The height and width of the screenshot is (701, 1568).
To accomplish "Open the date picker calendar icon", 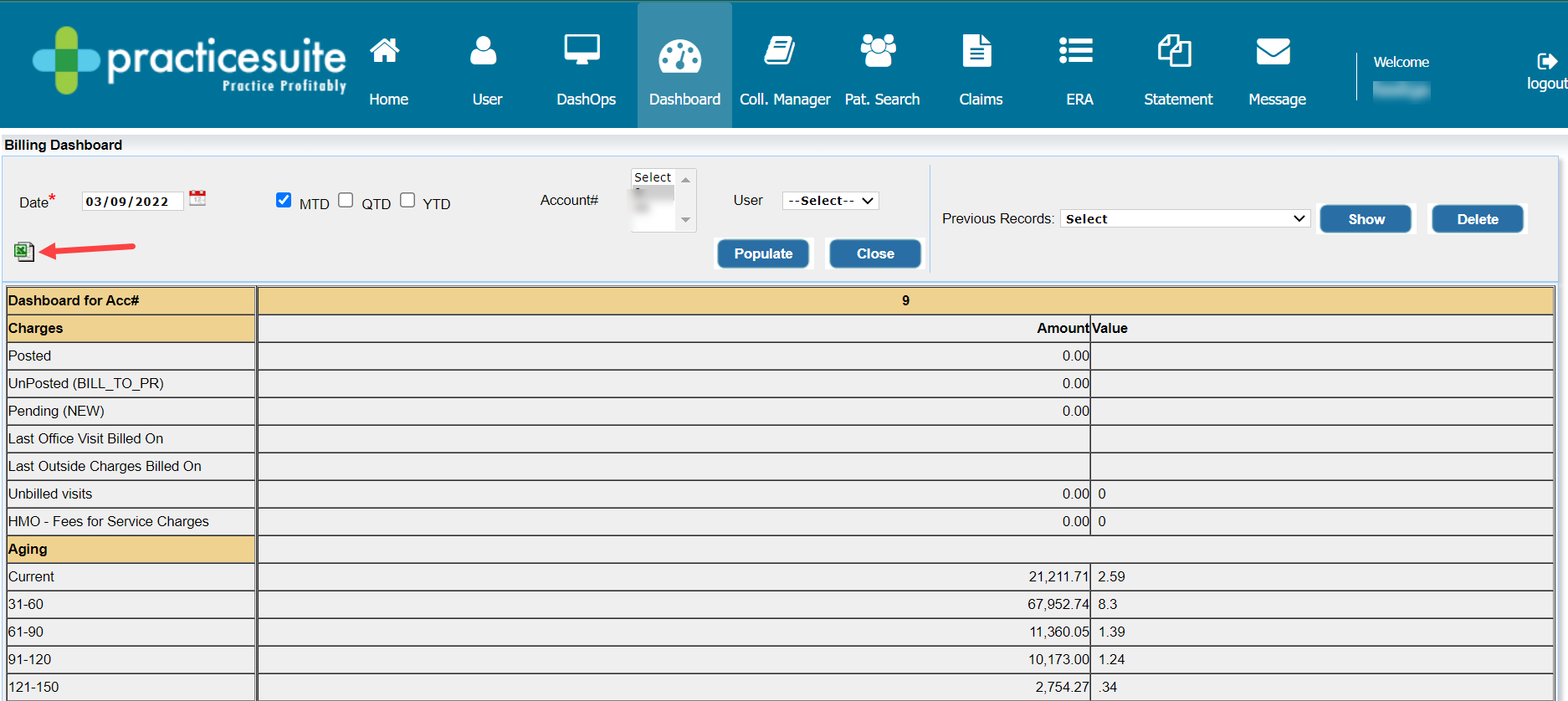I will point(197,198).
